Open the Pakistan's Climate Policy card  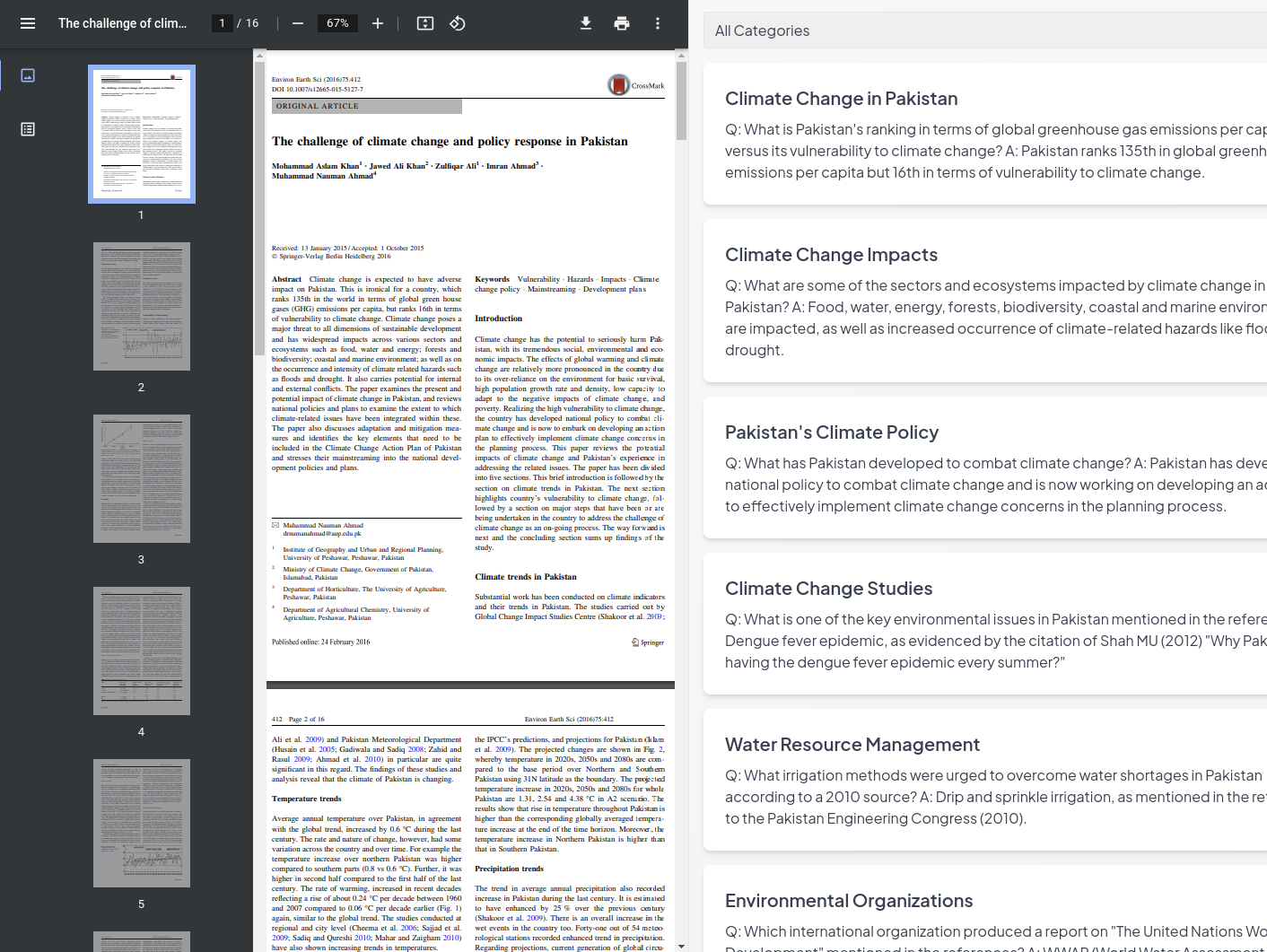pos(985,468)
